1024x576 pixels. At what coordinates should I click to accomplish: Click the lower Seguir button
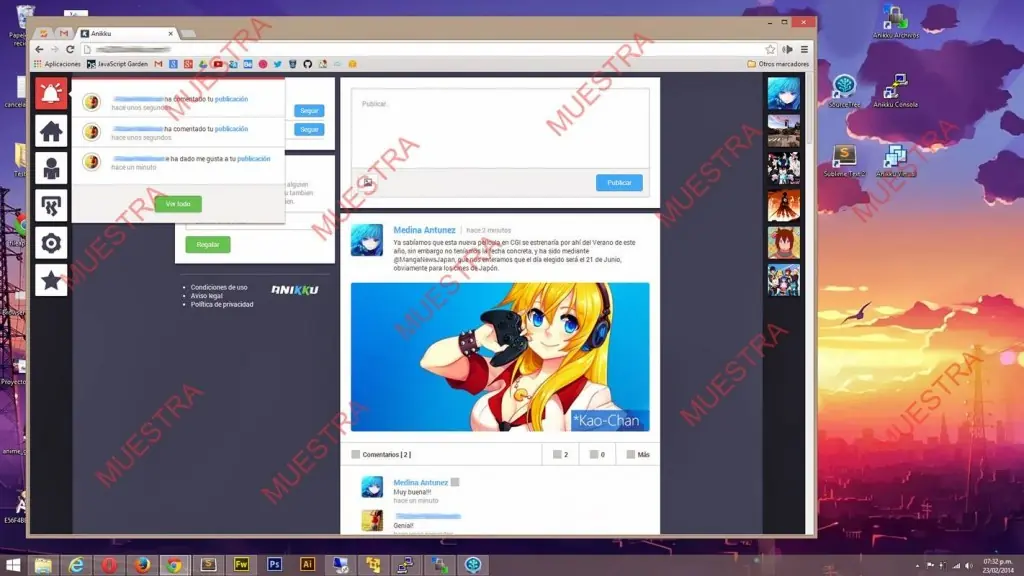point(309,129)
